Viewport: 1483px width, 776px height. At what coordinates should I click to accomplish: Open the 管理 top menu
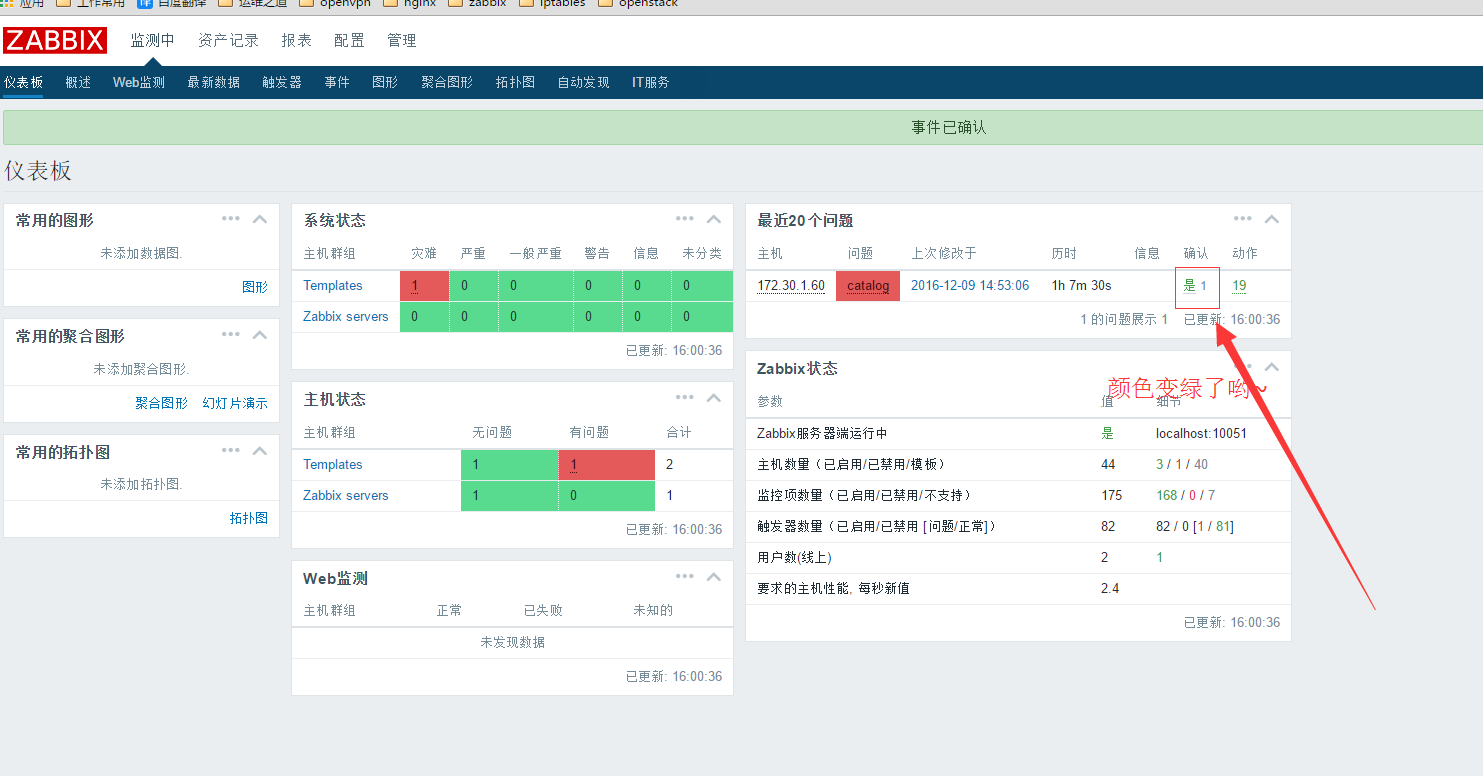(402, 40)
